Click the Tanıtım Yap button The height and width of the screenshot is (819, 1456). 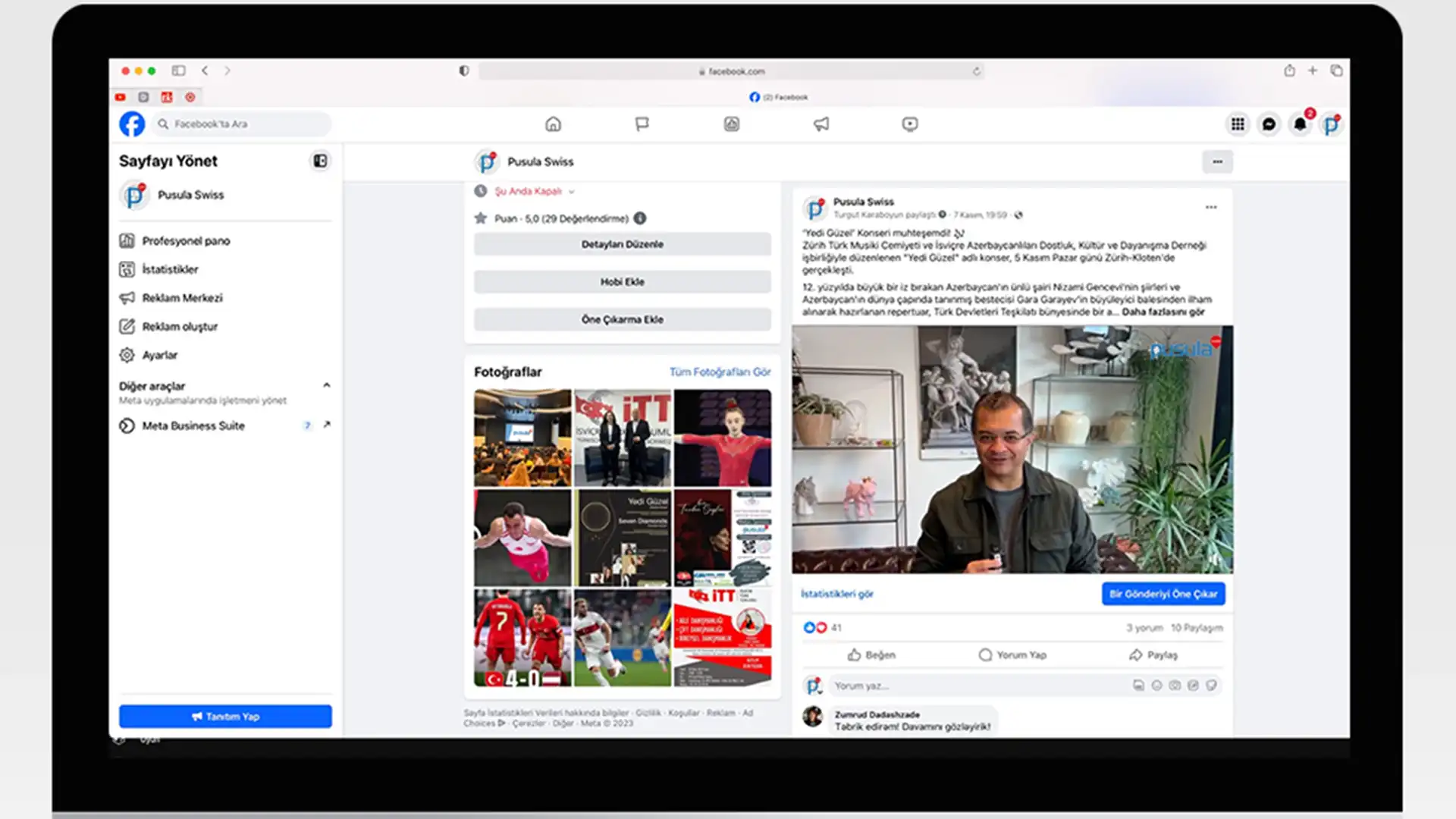click(225, 716)
